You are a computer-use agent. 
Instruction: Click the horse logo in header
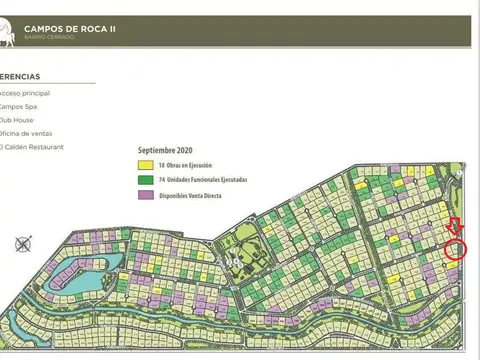7,33
